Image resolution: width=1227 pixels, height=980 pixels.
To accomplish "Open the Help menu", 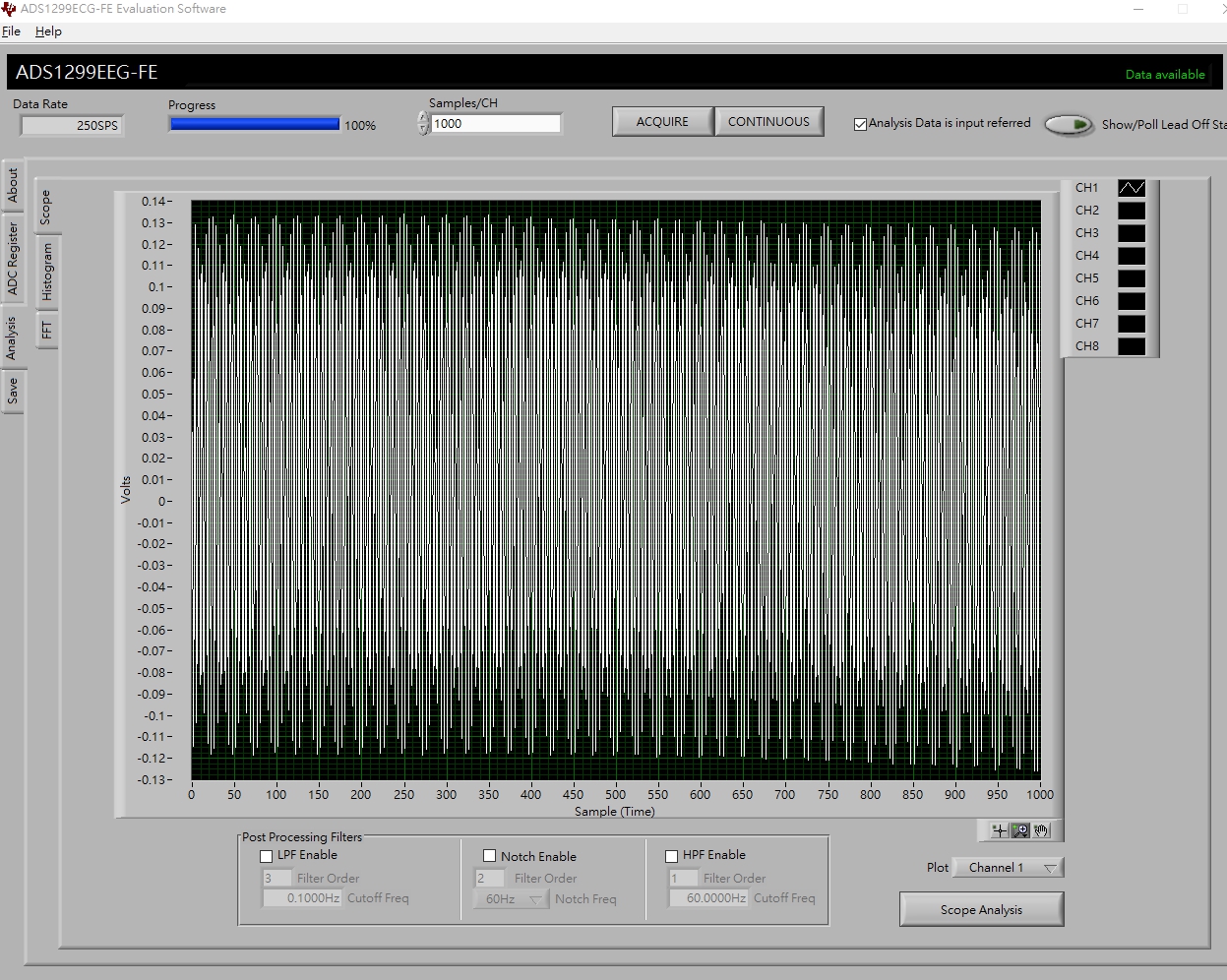I will click(x=48, y=31).
